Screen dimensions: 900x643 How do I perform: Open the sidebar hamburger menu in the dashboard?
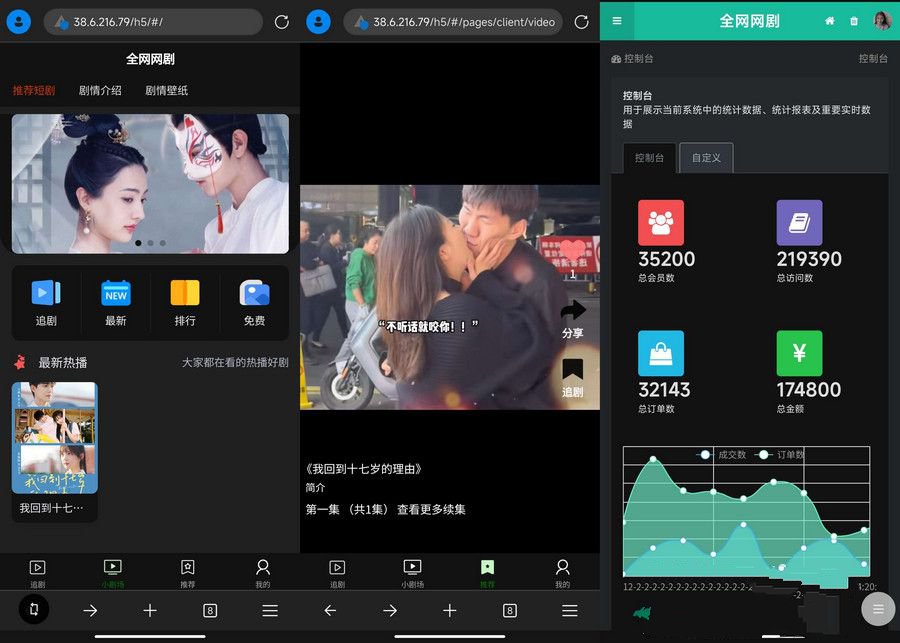[x=617, y=20]
